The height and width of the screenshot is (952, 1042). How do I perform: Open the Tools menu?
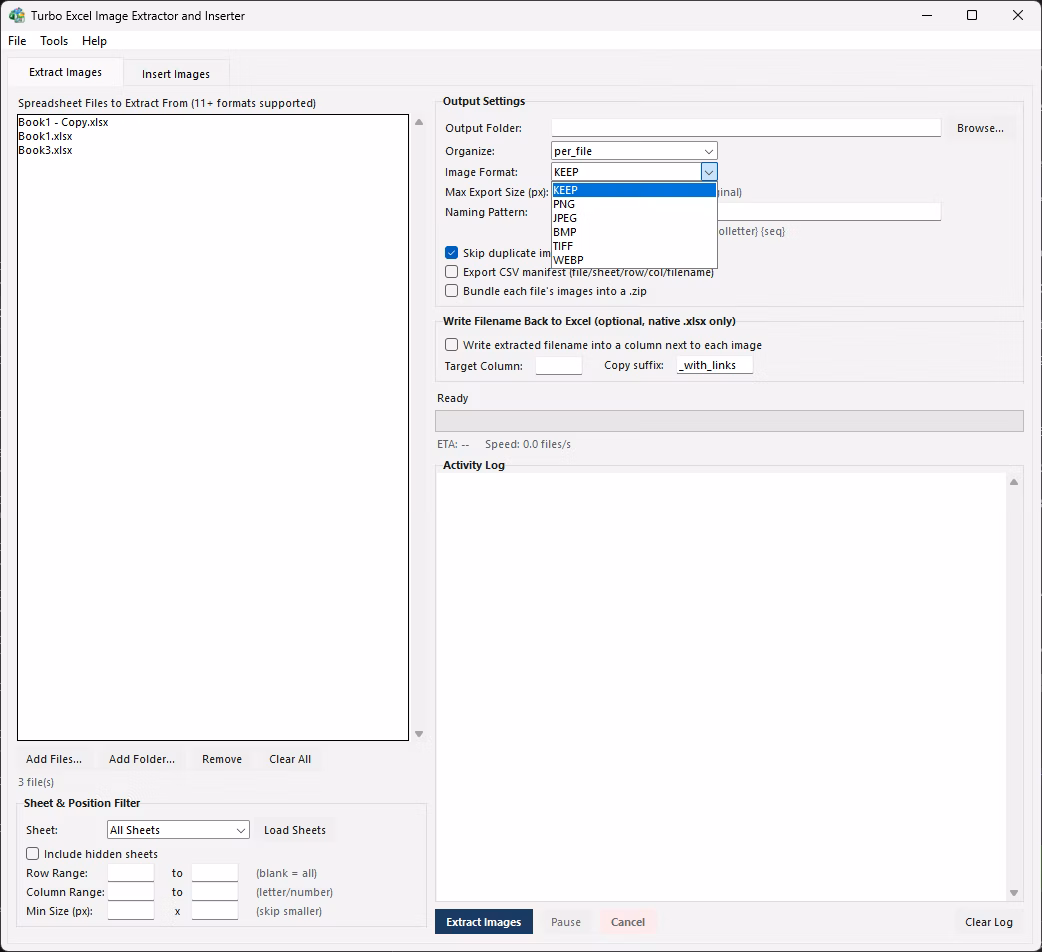pos(54,41)
